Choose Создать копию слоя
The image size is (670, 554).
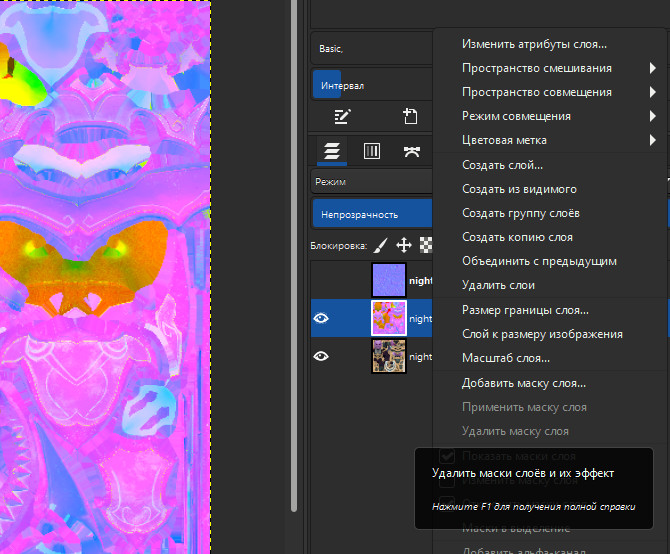[550, 237]
